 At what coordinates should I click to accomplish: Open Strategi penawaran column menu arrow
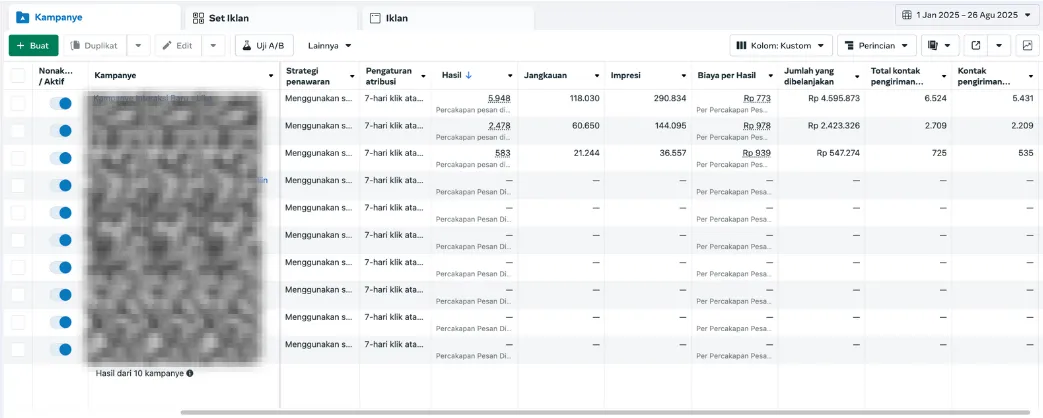[x=352, y=76]
